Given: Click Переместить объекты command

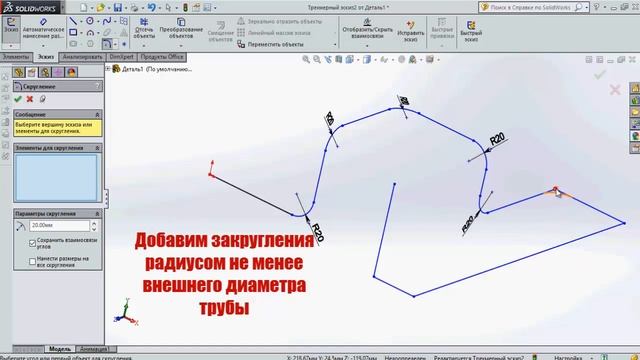Looking at the screenshot, I should pos(271,44).
